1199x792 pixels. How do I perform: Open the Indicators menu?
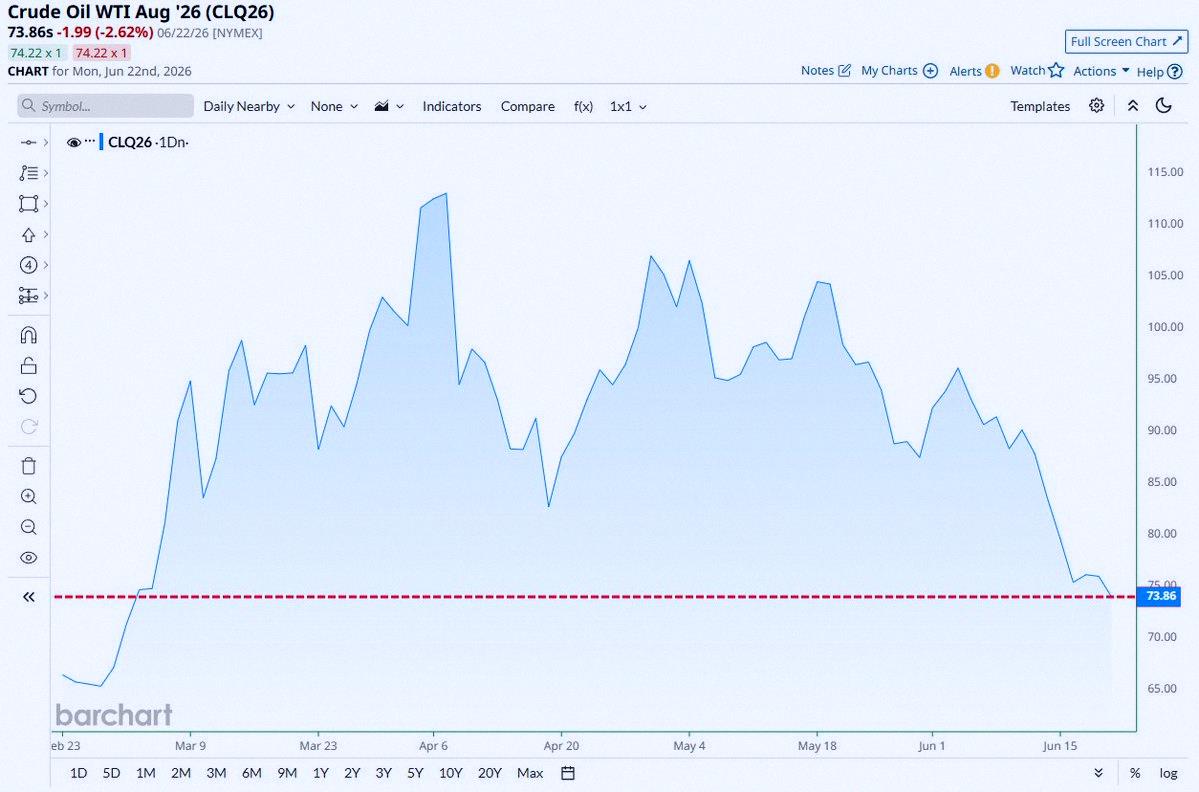pos(452,106)
